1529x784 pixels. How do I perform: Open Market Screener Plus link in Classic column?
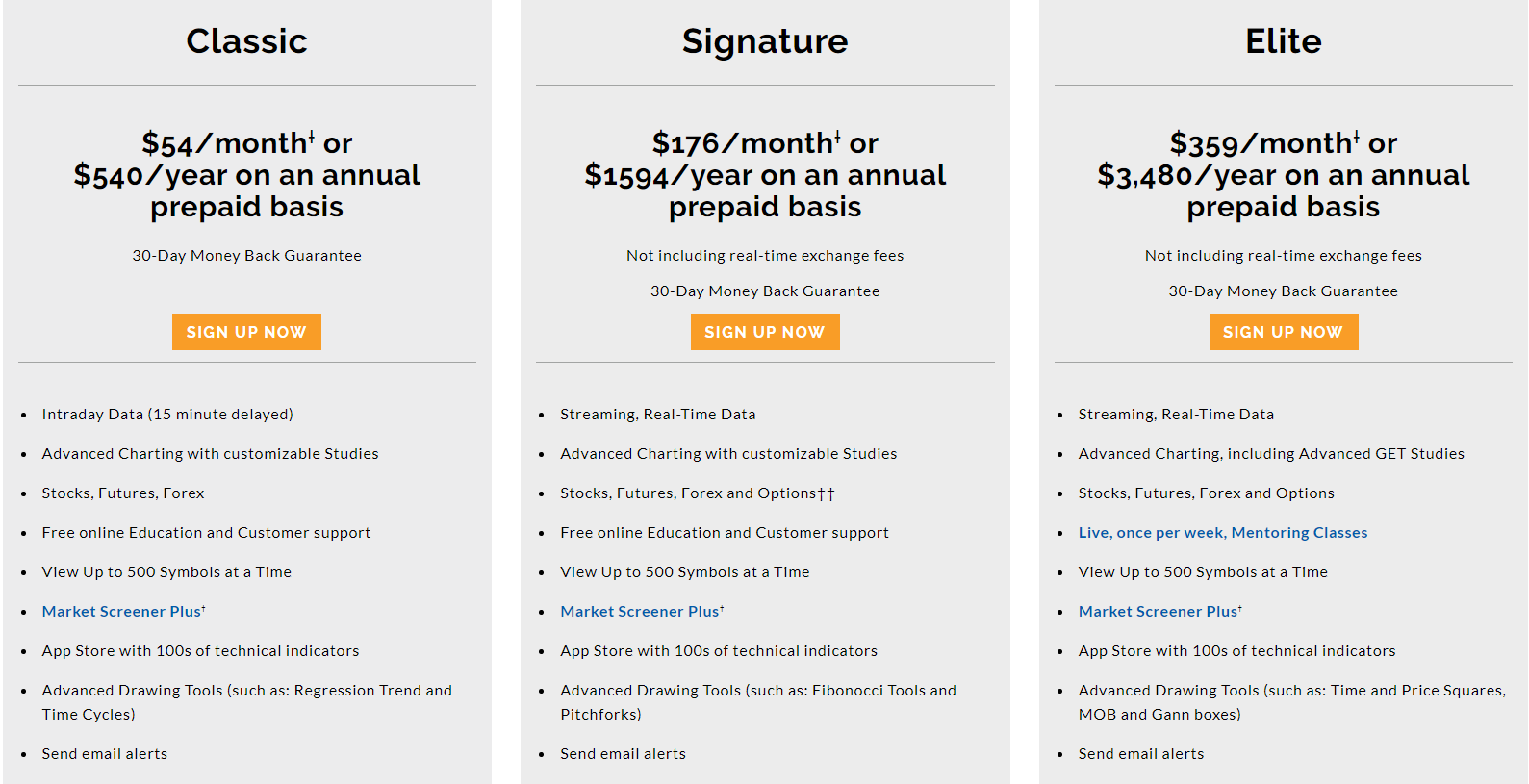point(123,611)
